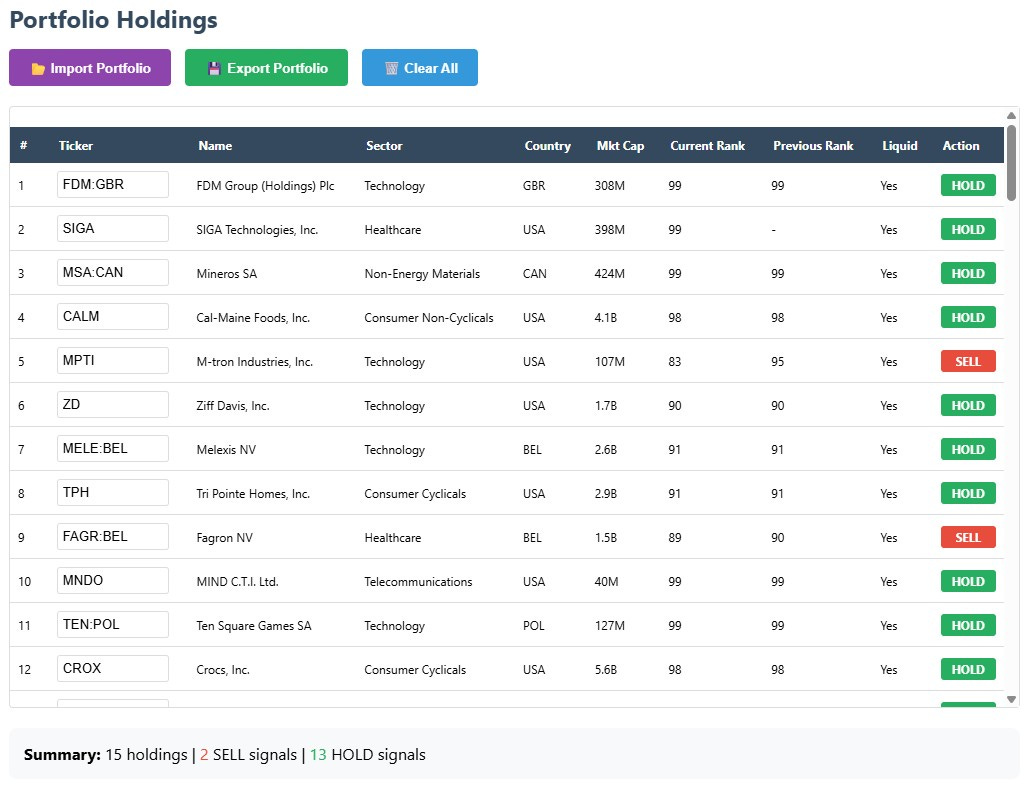Click the HOLD badge for Ten Square Games
1031x788 pixels.
(968, 626)
